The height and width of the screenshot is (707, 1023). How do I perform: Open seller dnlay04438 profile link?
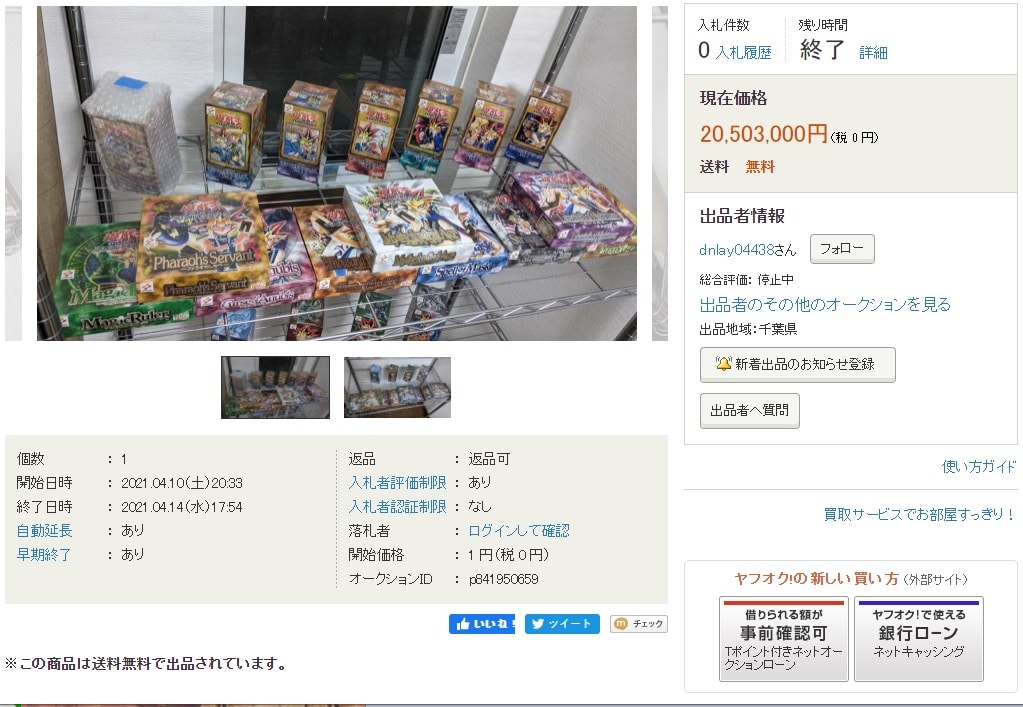[x=737, y=250]
